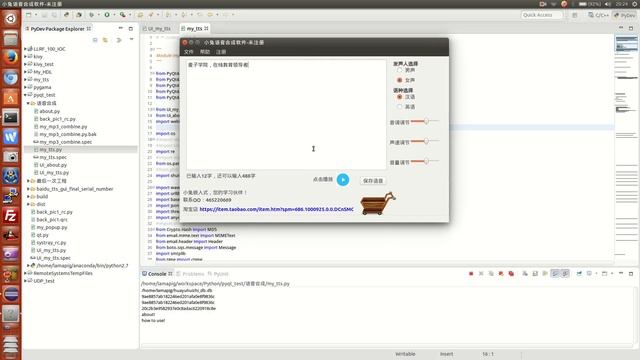Click the Remove All Terminated Launches console icon
This screenshot has width=640, height=360.
[x=491, y=273]
